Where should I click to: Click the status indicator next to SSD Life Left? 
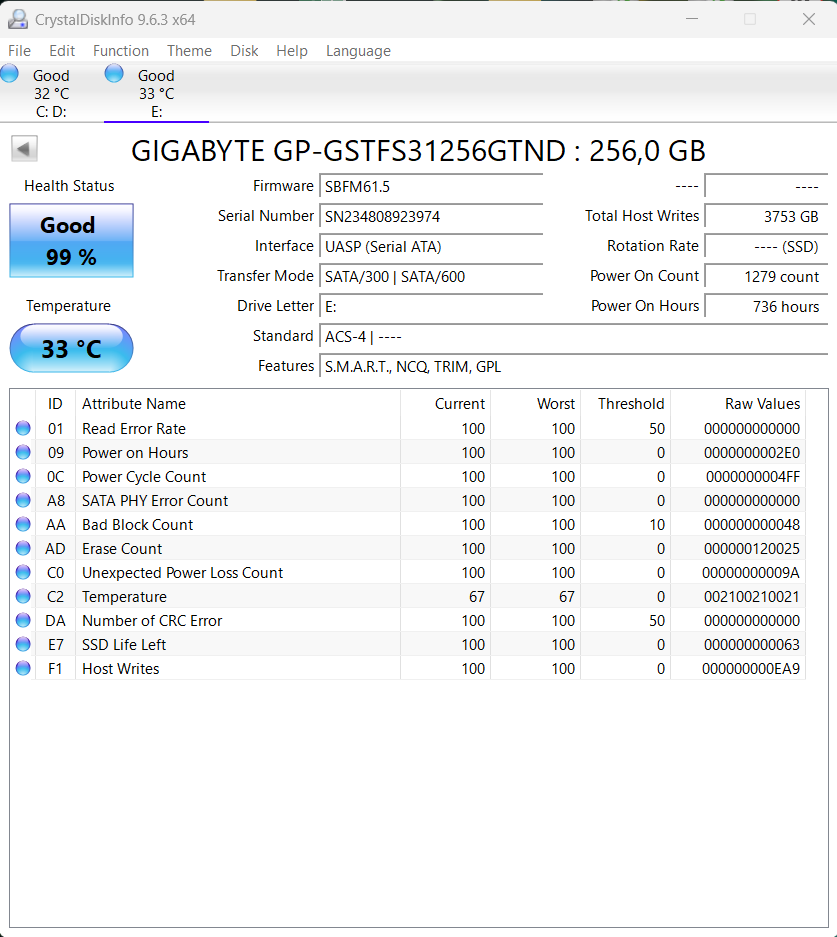(22, 644)
